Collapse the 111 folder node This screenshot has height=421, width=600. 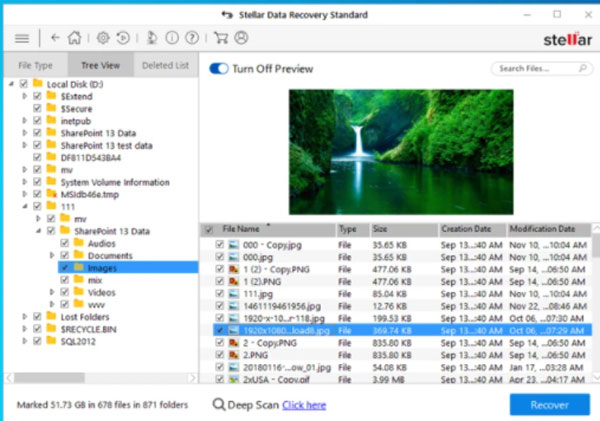point(25,206)
